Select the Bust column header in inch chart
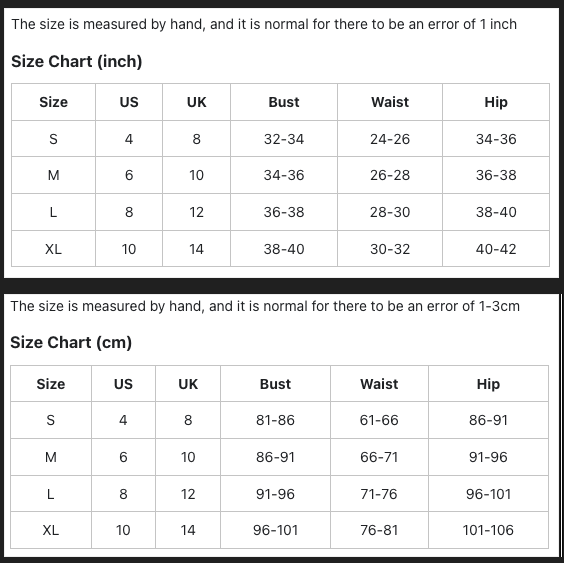The height and width of the screenshot is (563, 564). click(284, 102)
